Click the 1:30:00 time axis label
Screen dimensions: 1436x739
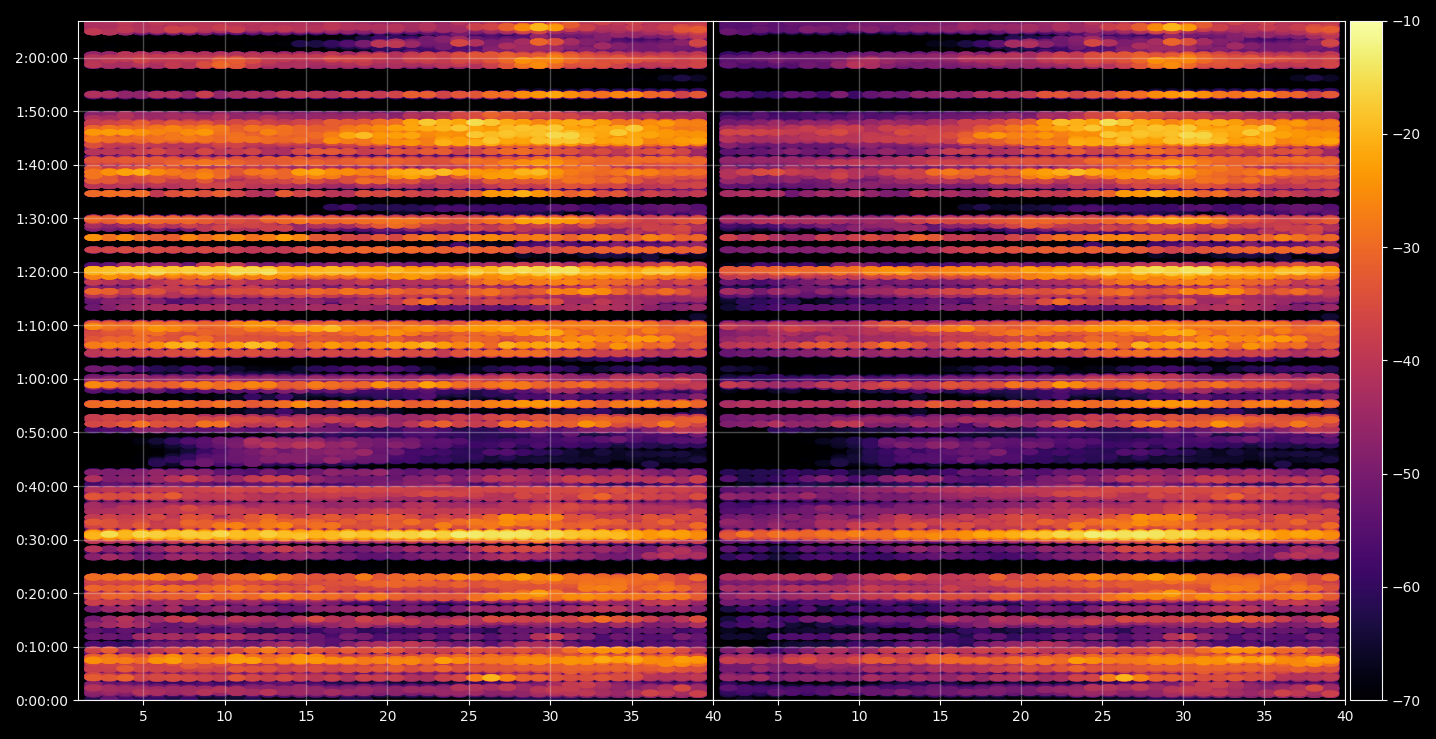tap(42, 219)
